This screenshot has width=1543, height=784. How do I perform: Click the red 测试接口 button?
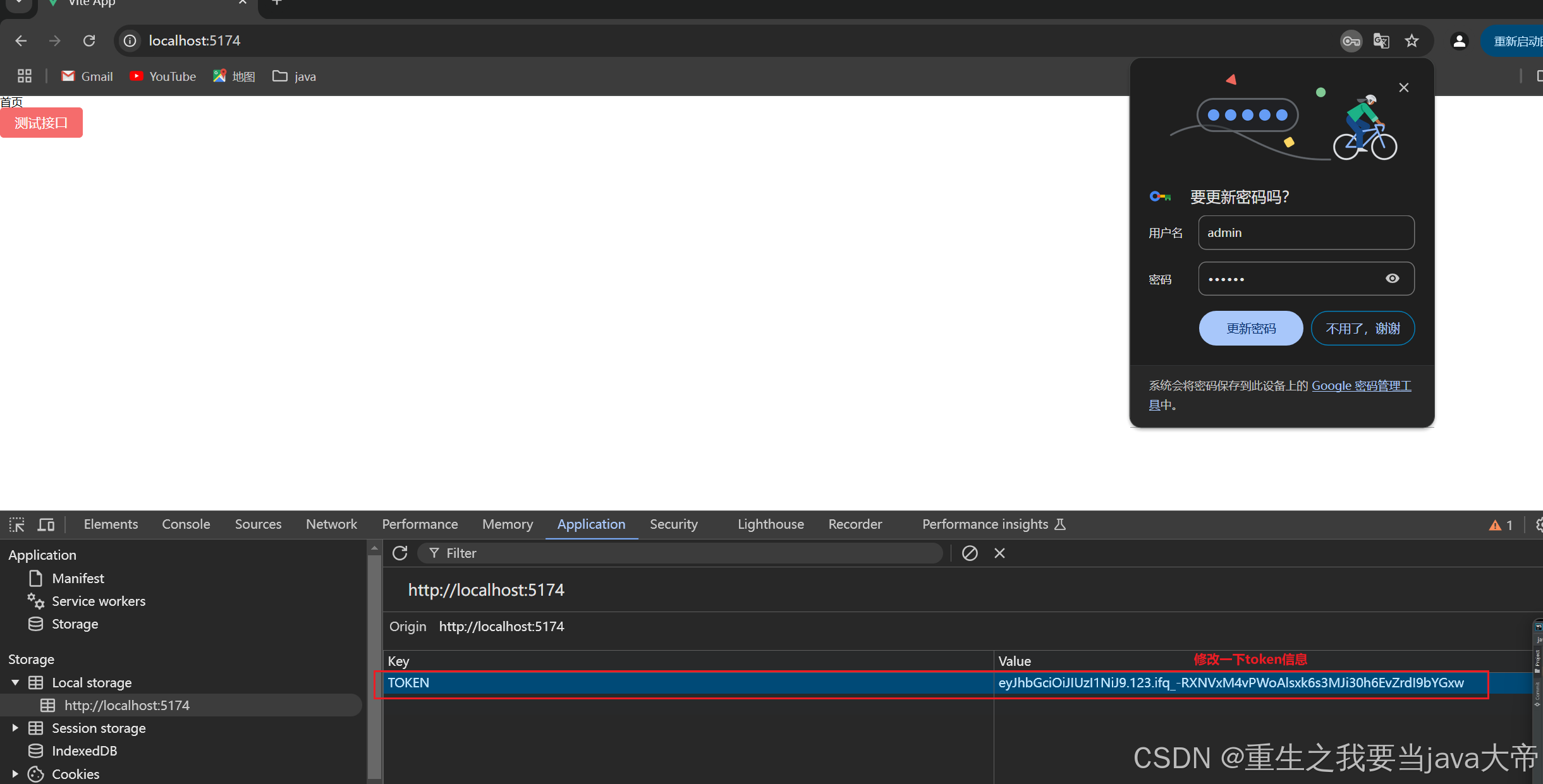click(41, 123)
